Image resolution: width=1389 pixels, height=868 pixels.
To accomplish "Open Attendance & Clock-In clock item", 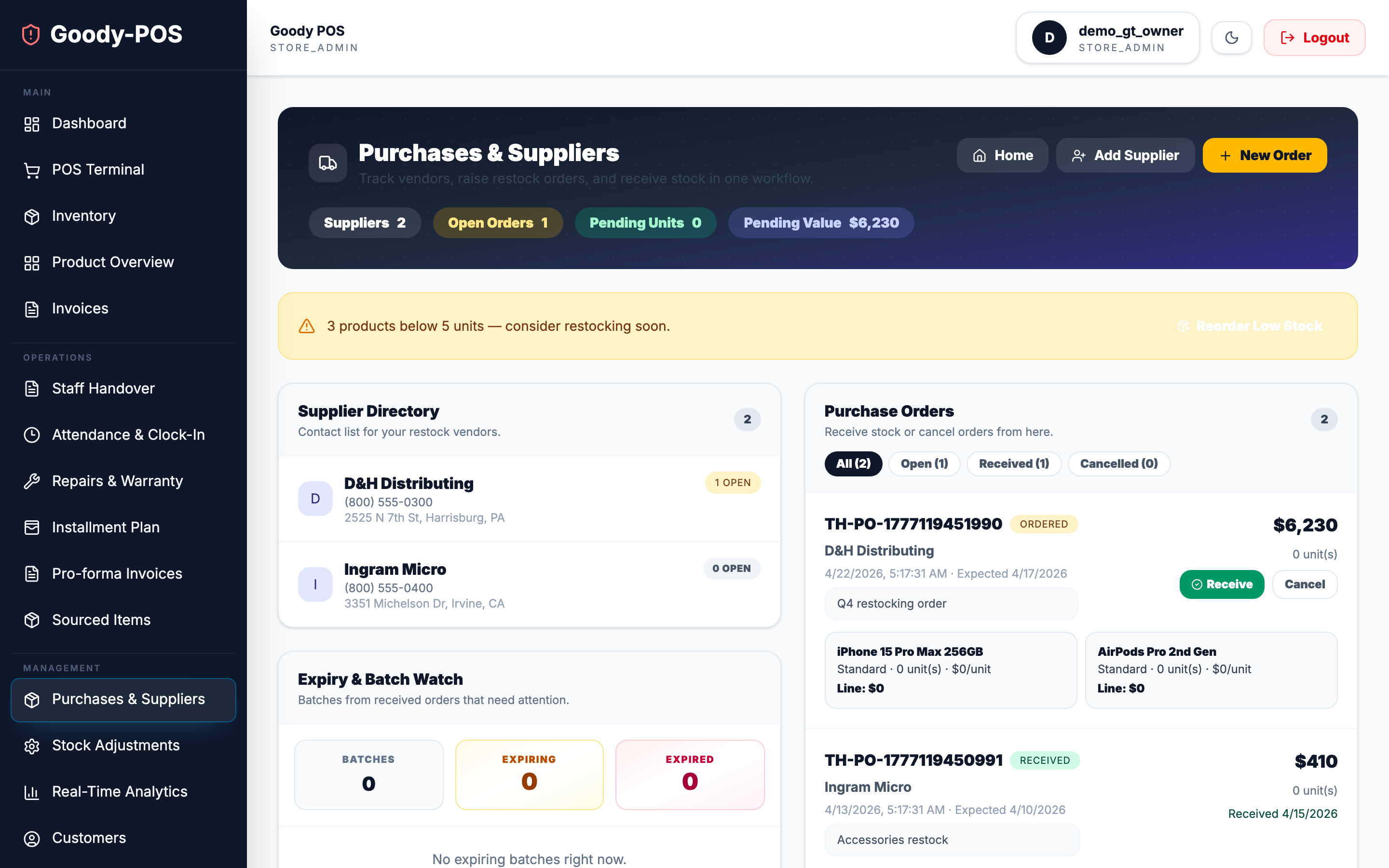I will point(128,434).
